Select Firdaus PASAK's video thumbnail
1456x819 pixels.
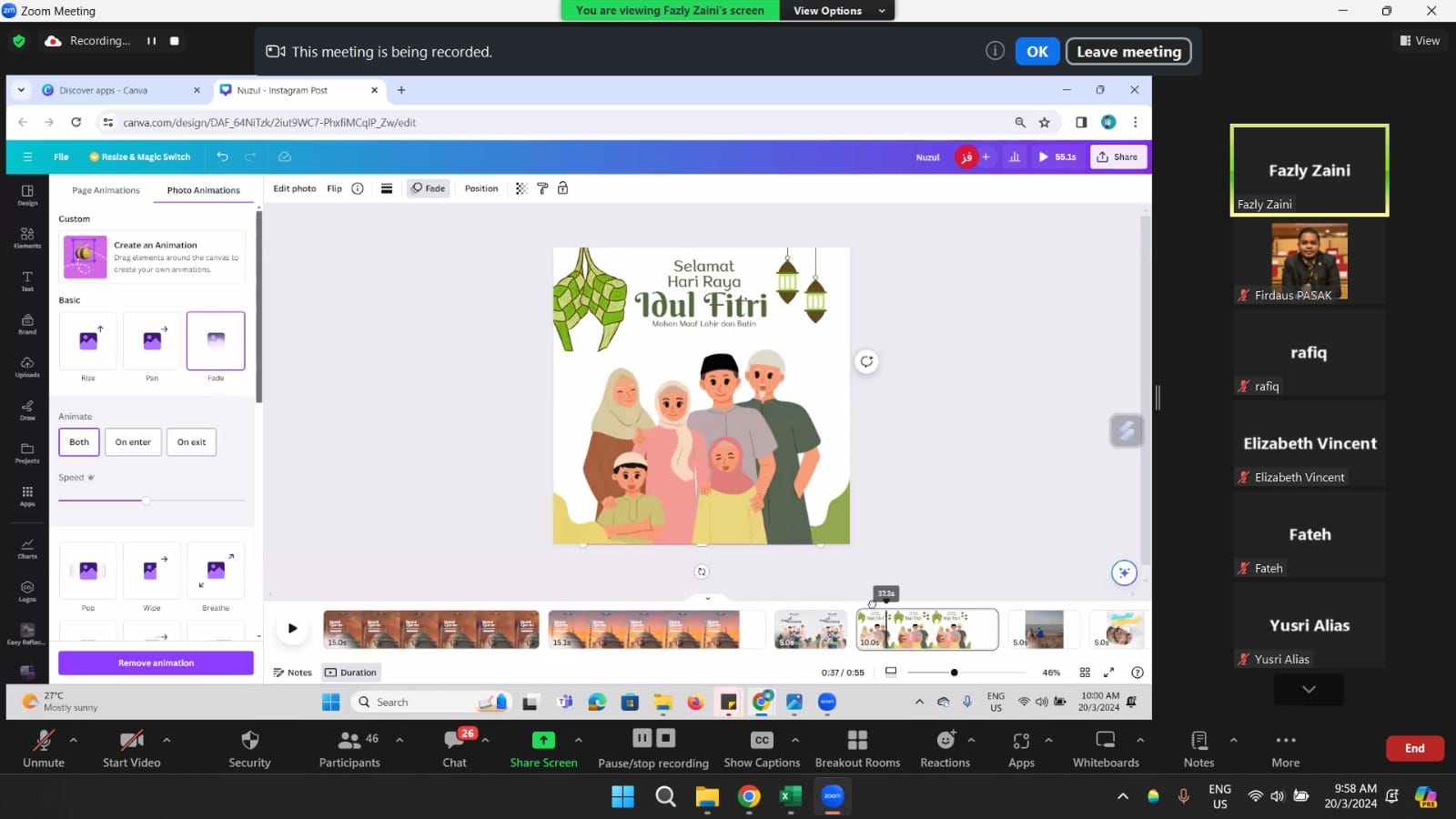point(1309,261)
